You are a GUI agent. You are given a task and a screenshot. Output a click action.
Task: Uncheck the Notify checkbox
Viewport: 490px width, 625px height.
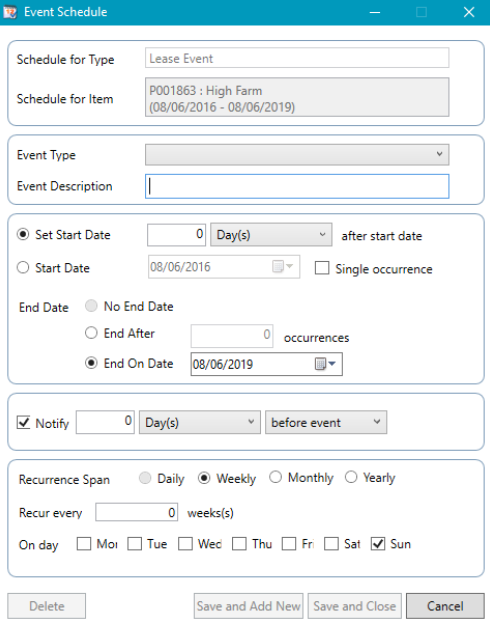tap(24, 423)
